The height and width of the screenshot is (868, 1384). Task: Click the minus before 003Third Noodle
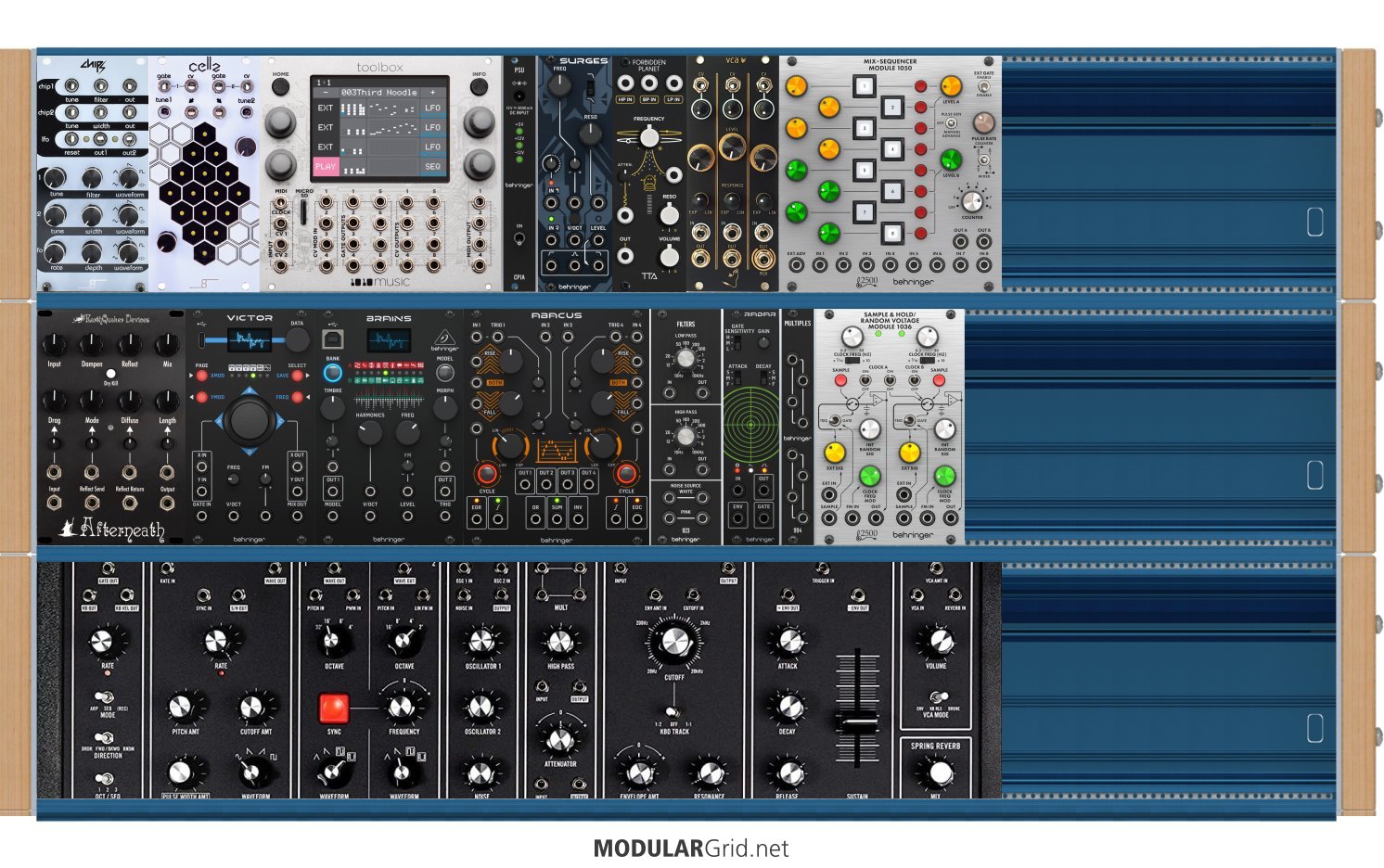pos(325,93)
